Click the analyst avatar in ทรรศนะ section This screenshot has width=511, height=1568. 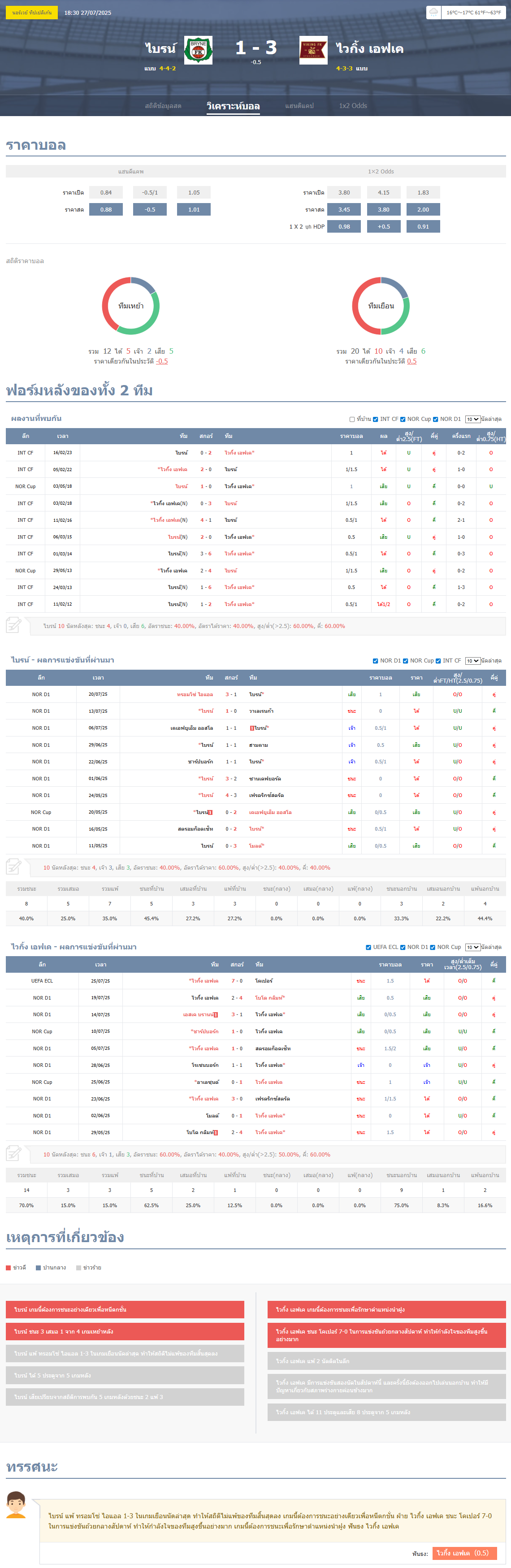pos(16,1504)
